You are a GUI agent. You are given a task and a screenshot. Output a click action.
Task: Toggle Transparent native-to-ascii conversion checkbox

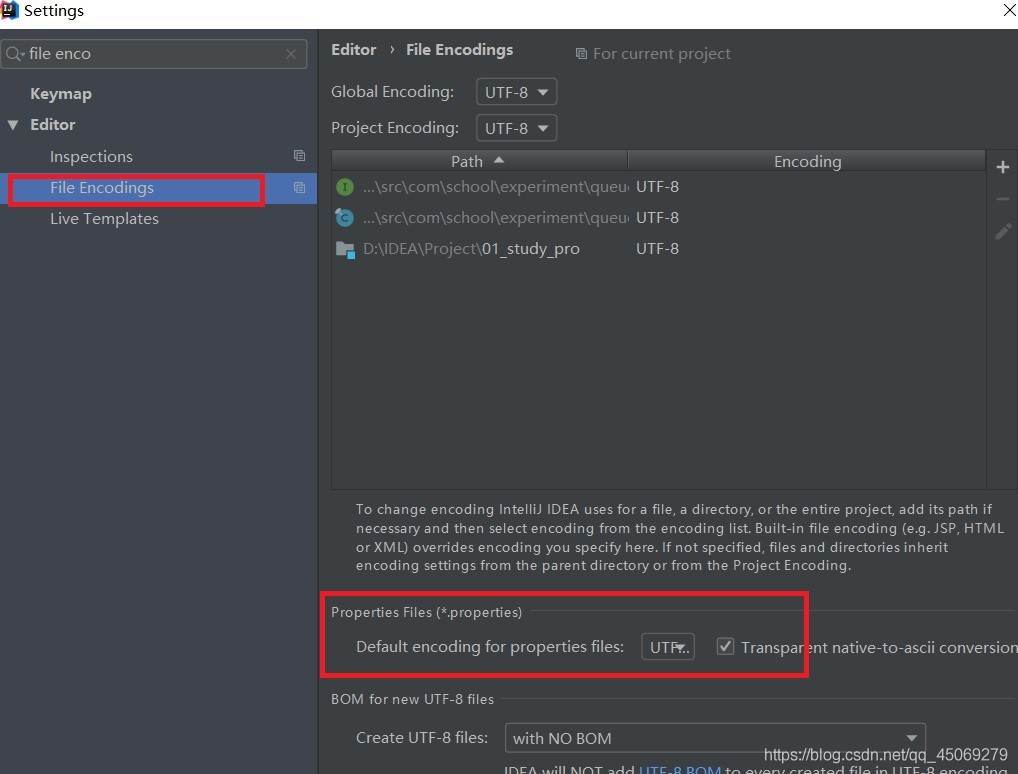(x=725, y=647)
